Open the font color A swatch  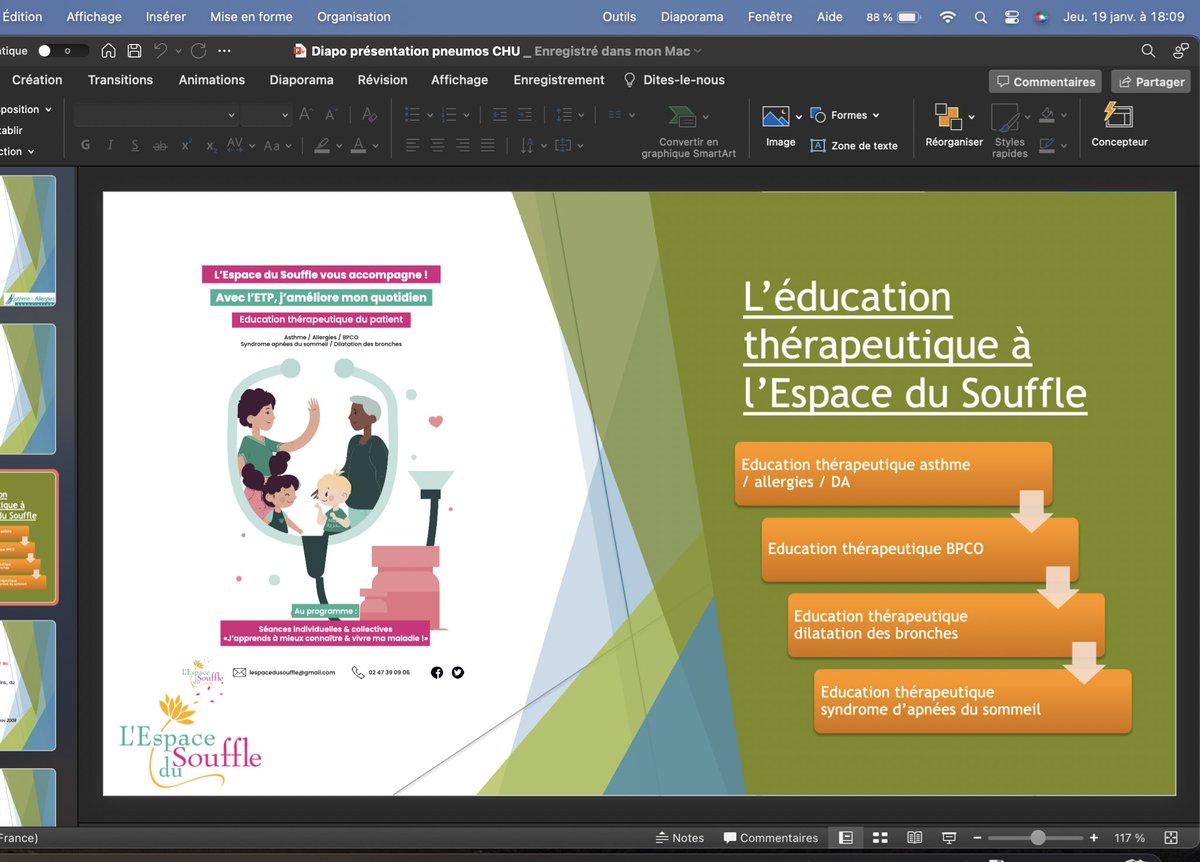point(360,146)
